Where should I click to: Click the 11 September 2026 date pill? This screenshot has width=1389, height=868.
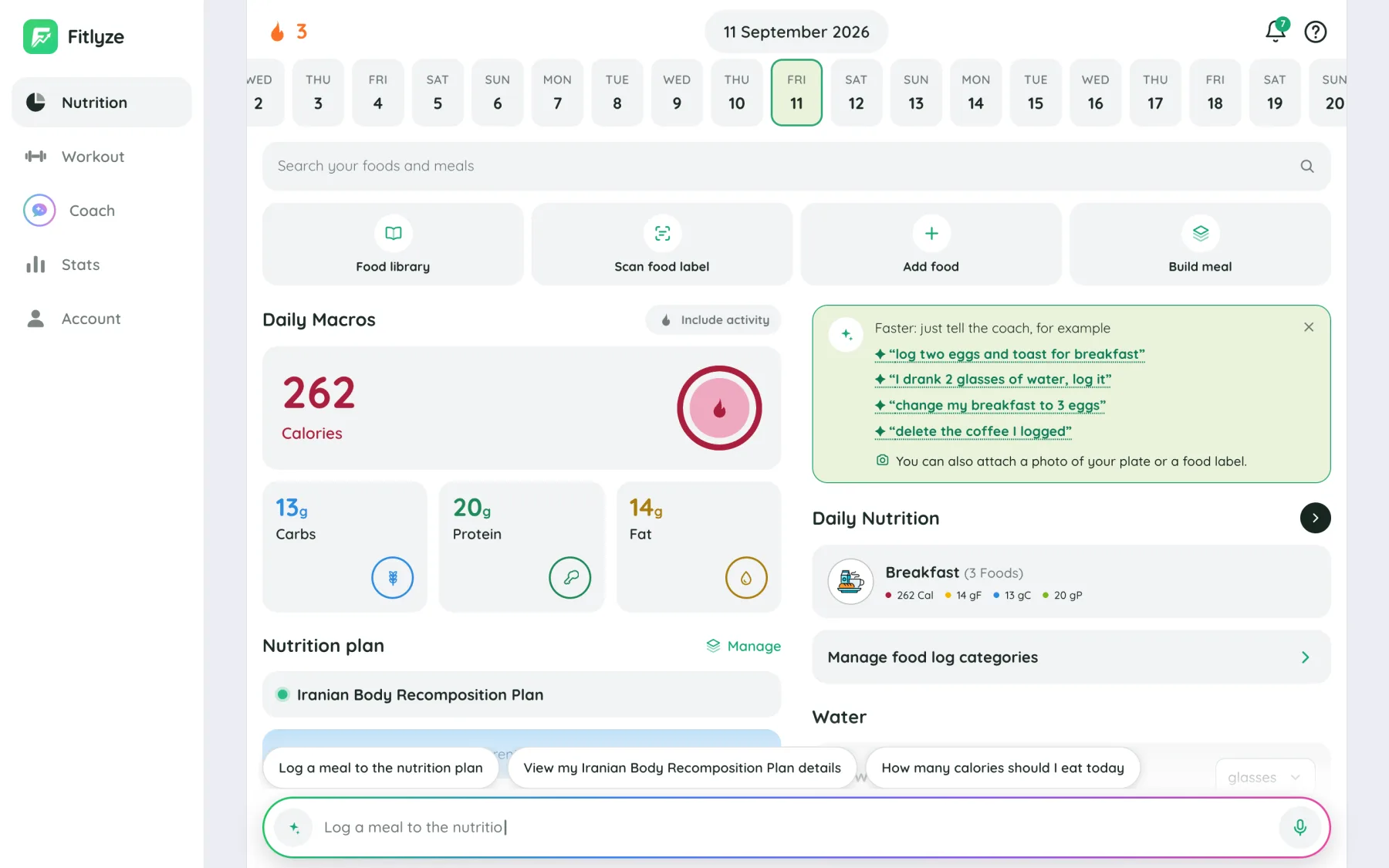point(796,32)
